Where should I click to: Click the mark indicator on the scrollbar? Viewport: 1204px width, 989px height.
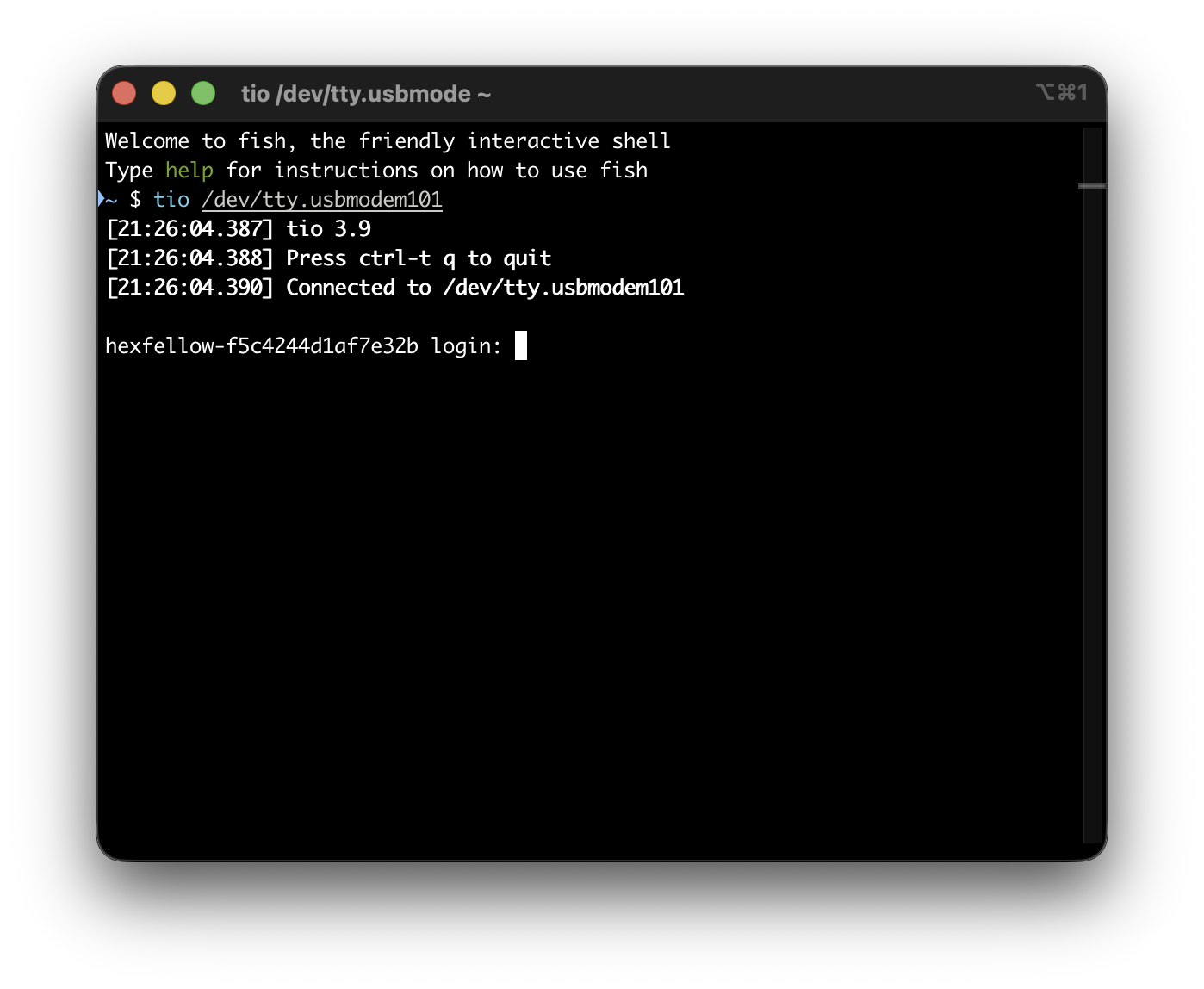pos(1092,186)
